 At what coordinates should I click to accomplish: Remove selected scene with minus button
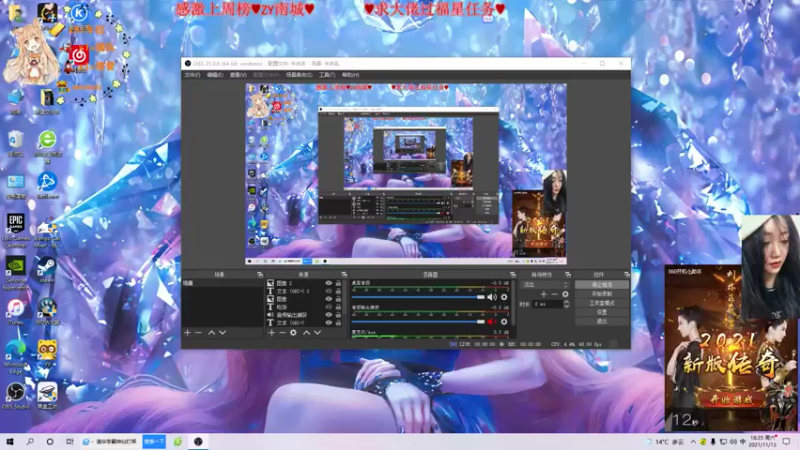pyautogui.click(x=198, y=333)
